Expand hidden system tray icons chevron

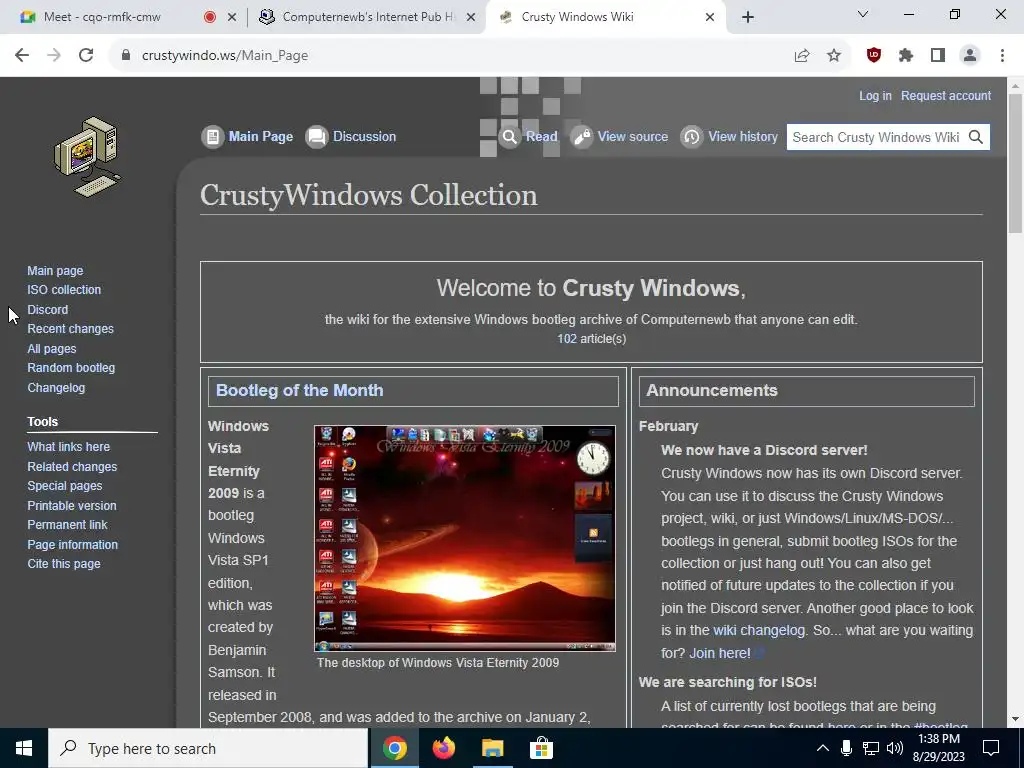[823, 748]
